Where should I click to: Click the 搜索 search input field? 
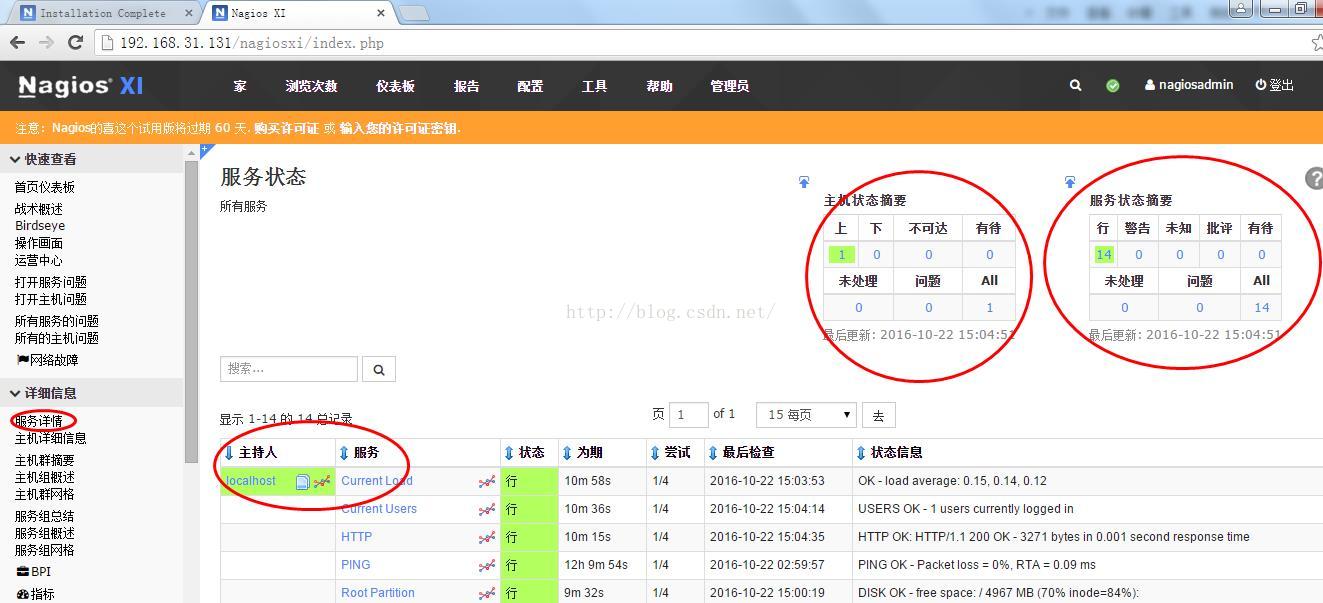(x=289, y=369)
